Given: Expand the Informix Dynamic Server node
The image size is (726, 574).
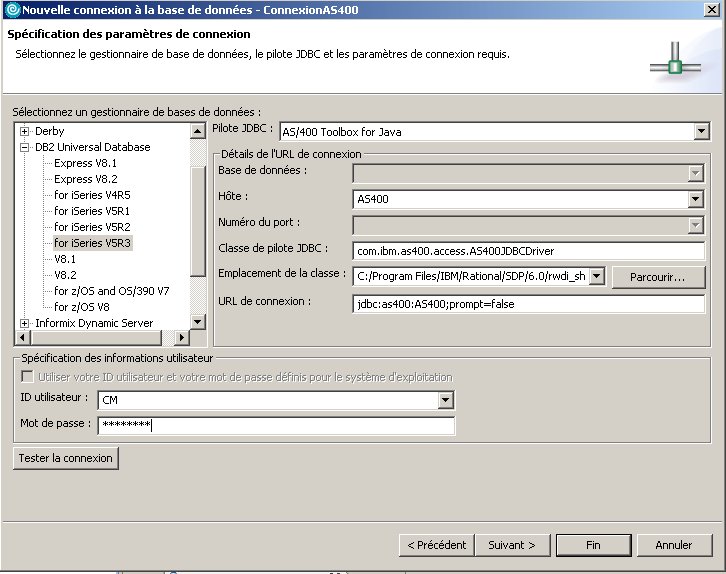Looking at the screenshot, I should pyautogui.click(x=25, y=323).
